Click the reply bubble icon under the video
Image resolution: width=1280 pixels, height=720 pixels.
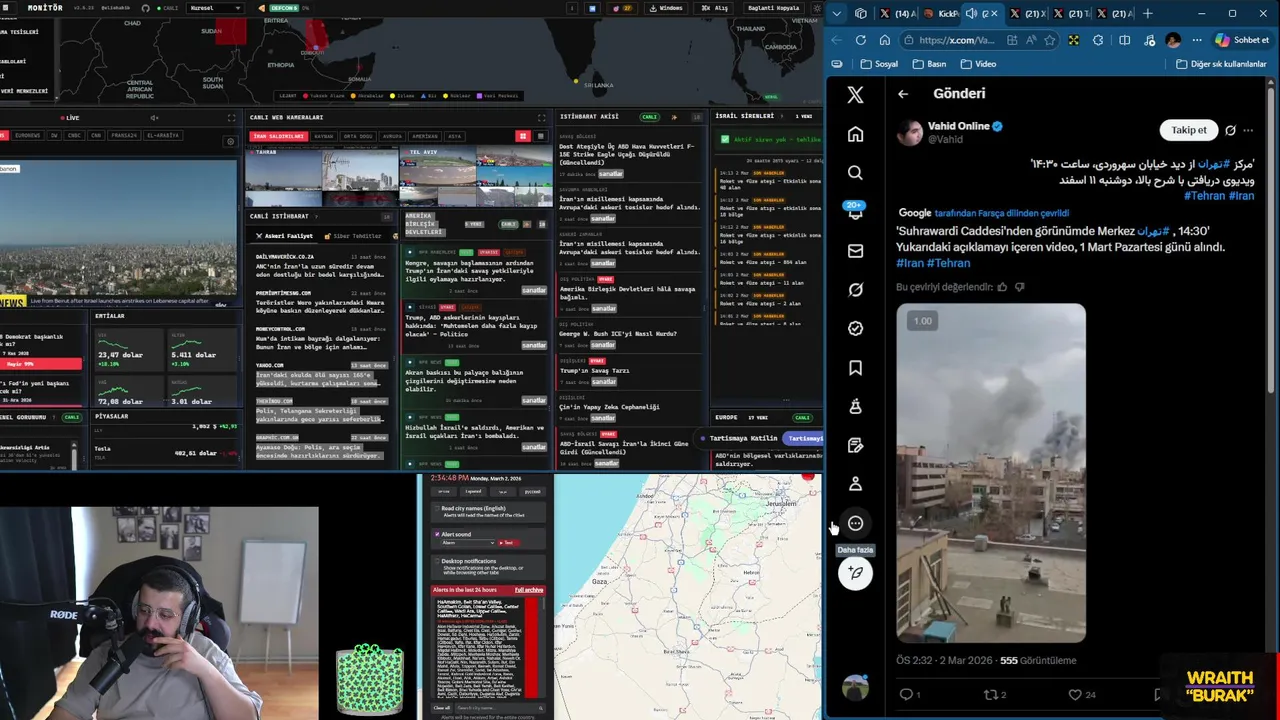(906, 694)
